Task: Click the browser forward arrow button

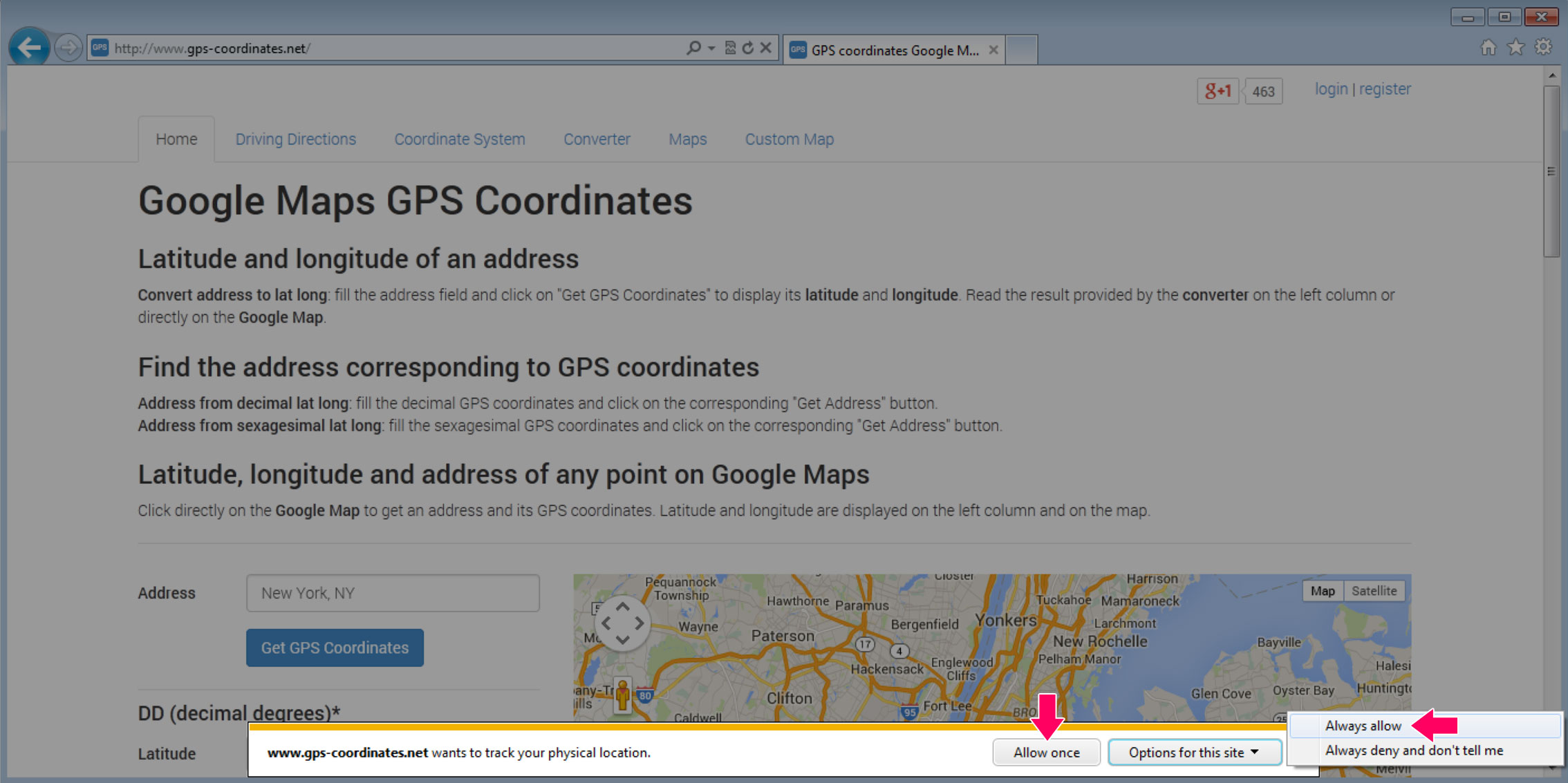Action: [68, 48]
